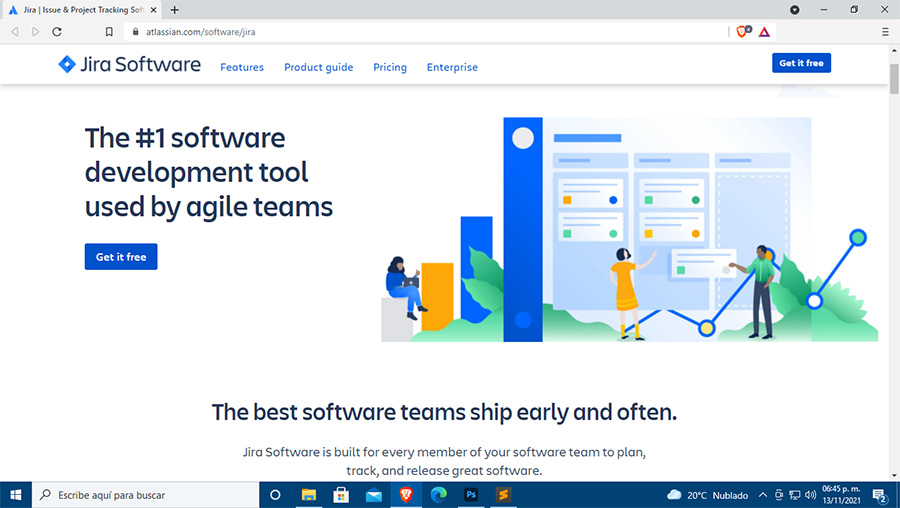The width and height of the screenshot is (900, 508).
Task: Open the browser hamburger menu
Action: click(x=885, y=32)
